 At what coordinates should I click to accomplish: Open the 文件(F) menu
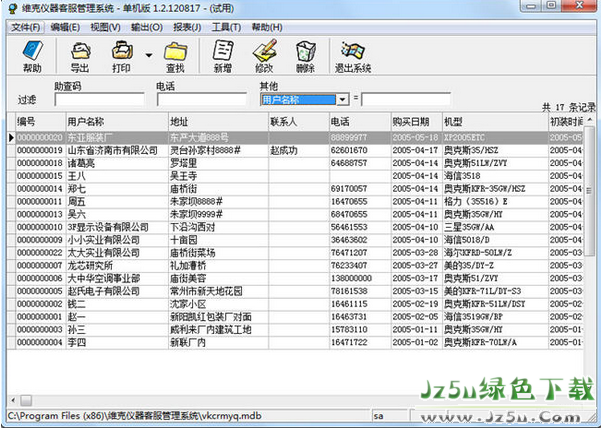pos(25,27)
